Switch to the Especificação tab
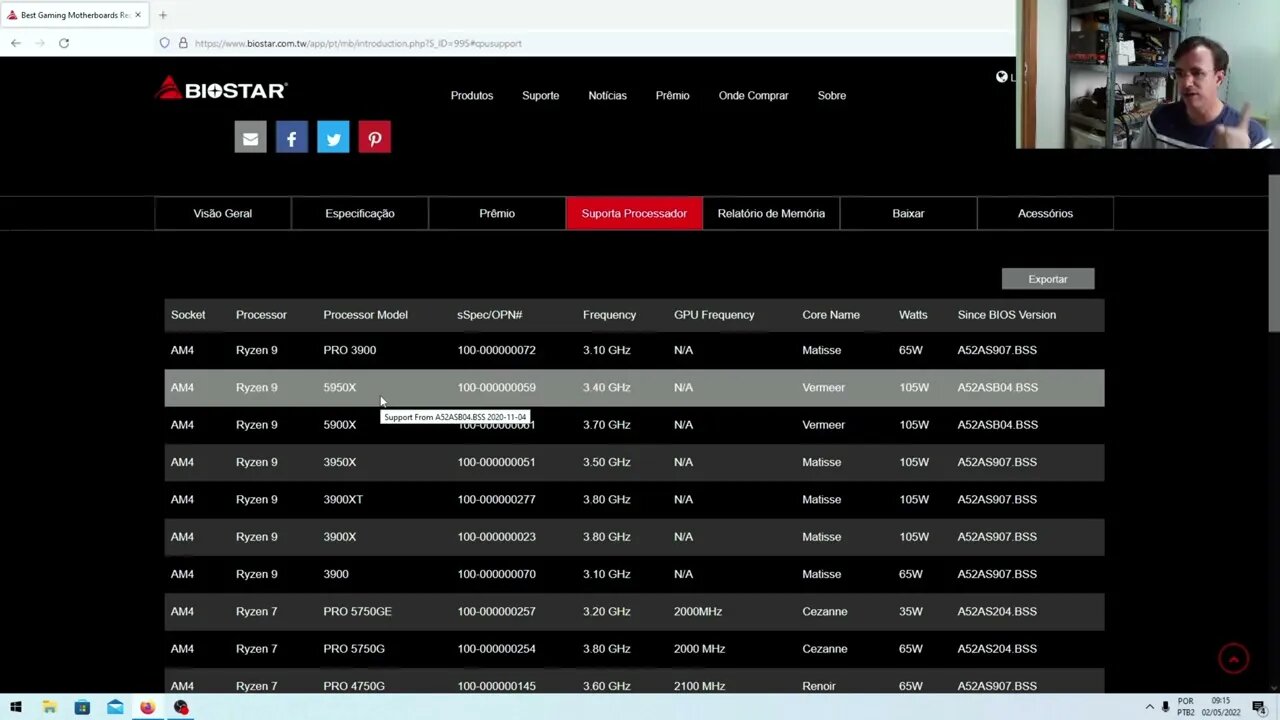 360,213
